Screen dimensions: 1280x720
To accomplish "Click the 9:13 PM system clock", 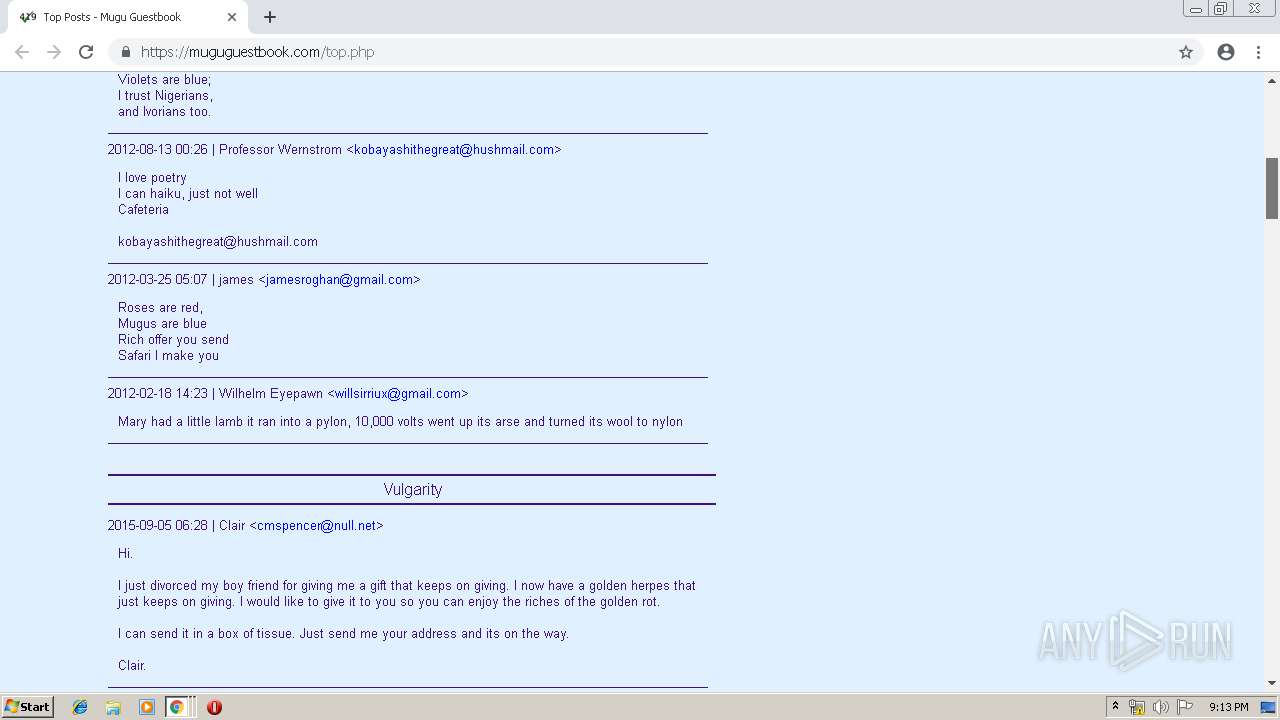I will pos(1228,707).
